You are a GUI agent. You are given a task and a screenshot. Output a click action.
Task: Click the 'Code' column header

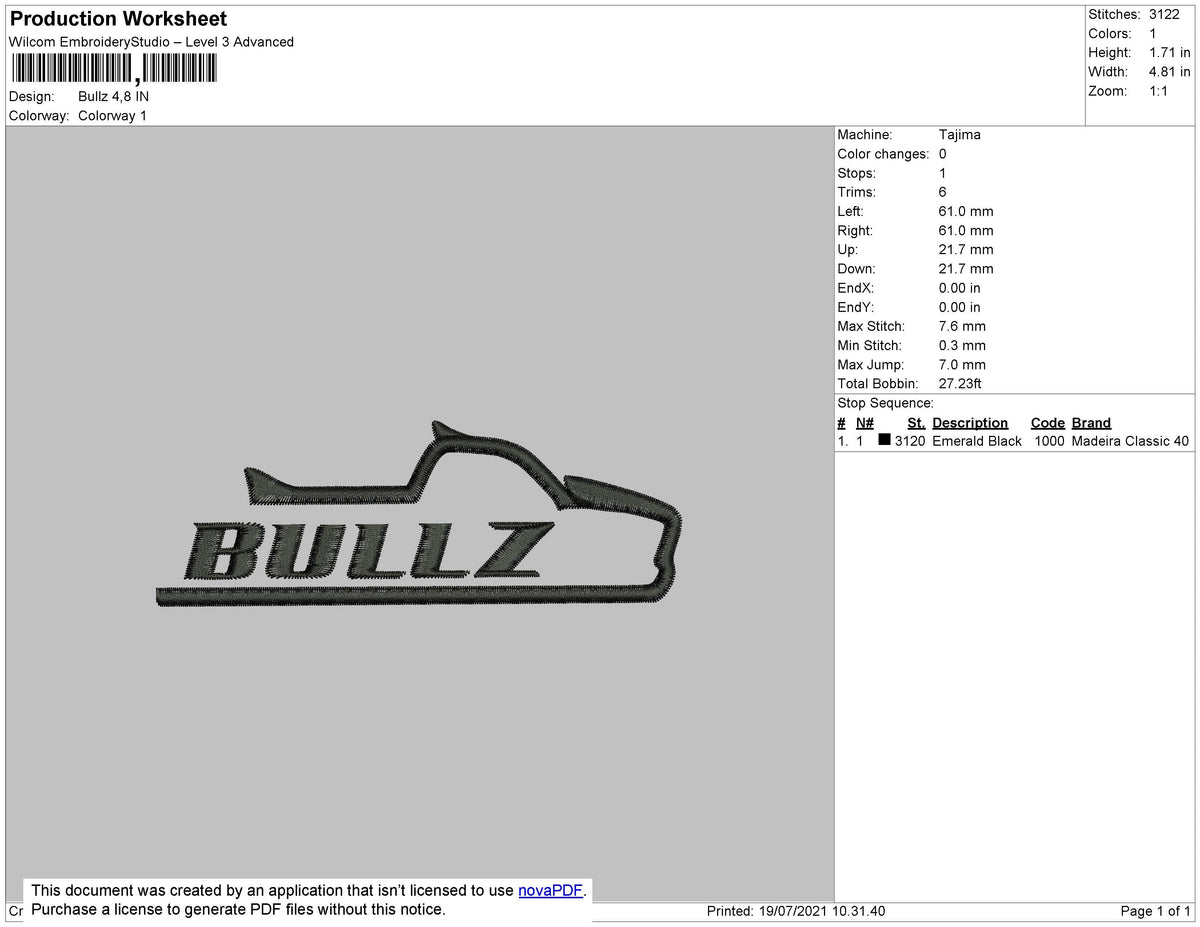click(1048, 423)
